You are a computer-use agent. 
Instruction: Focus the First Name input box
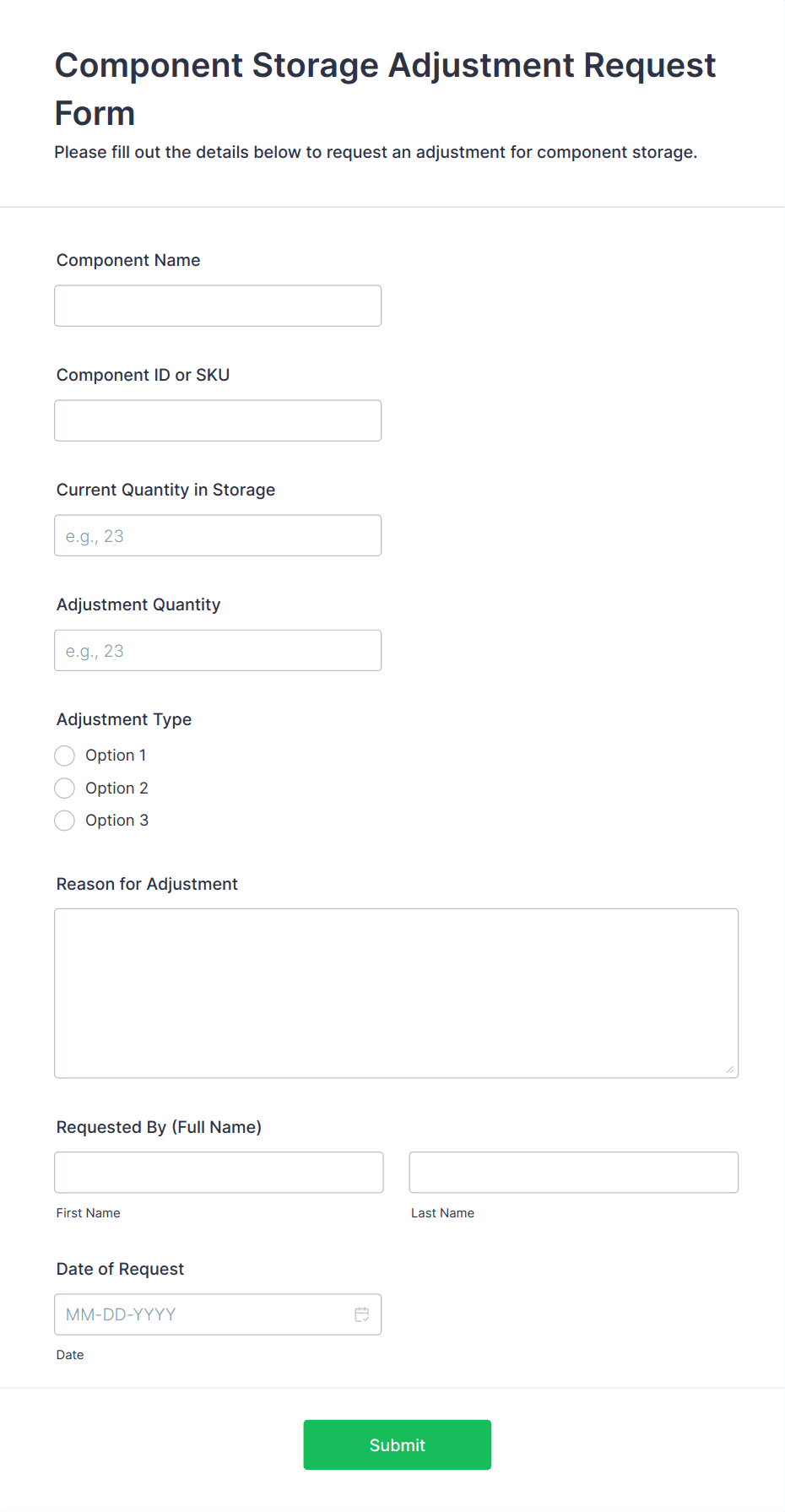219,1173
